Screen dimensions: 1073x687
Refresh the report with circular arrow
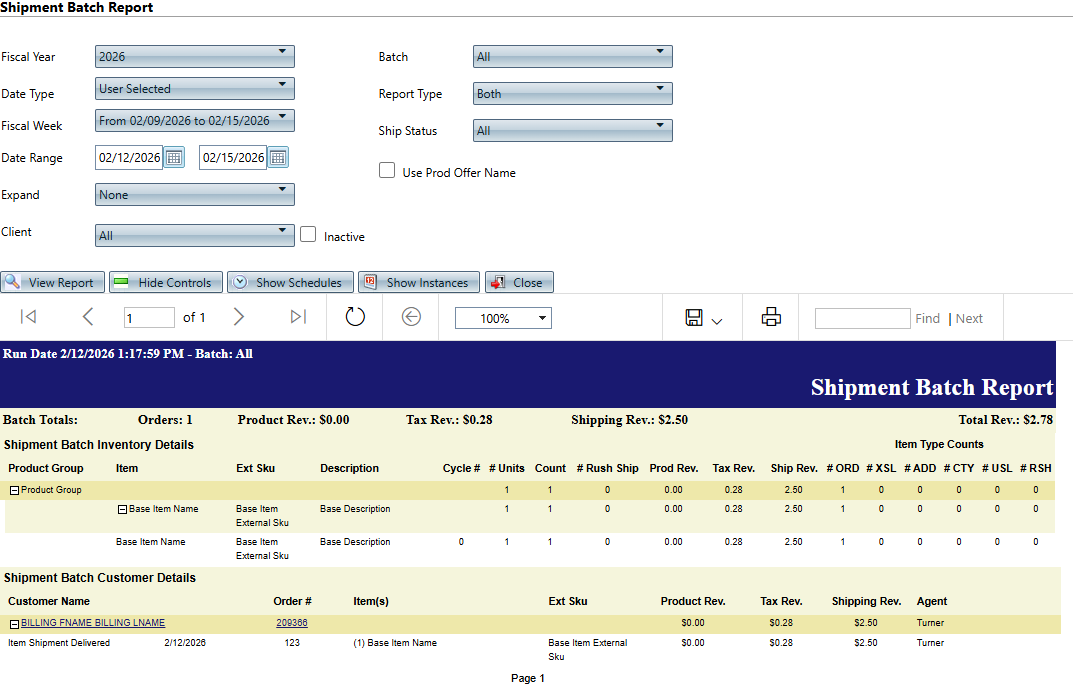click(355, 317)
